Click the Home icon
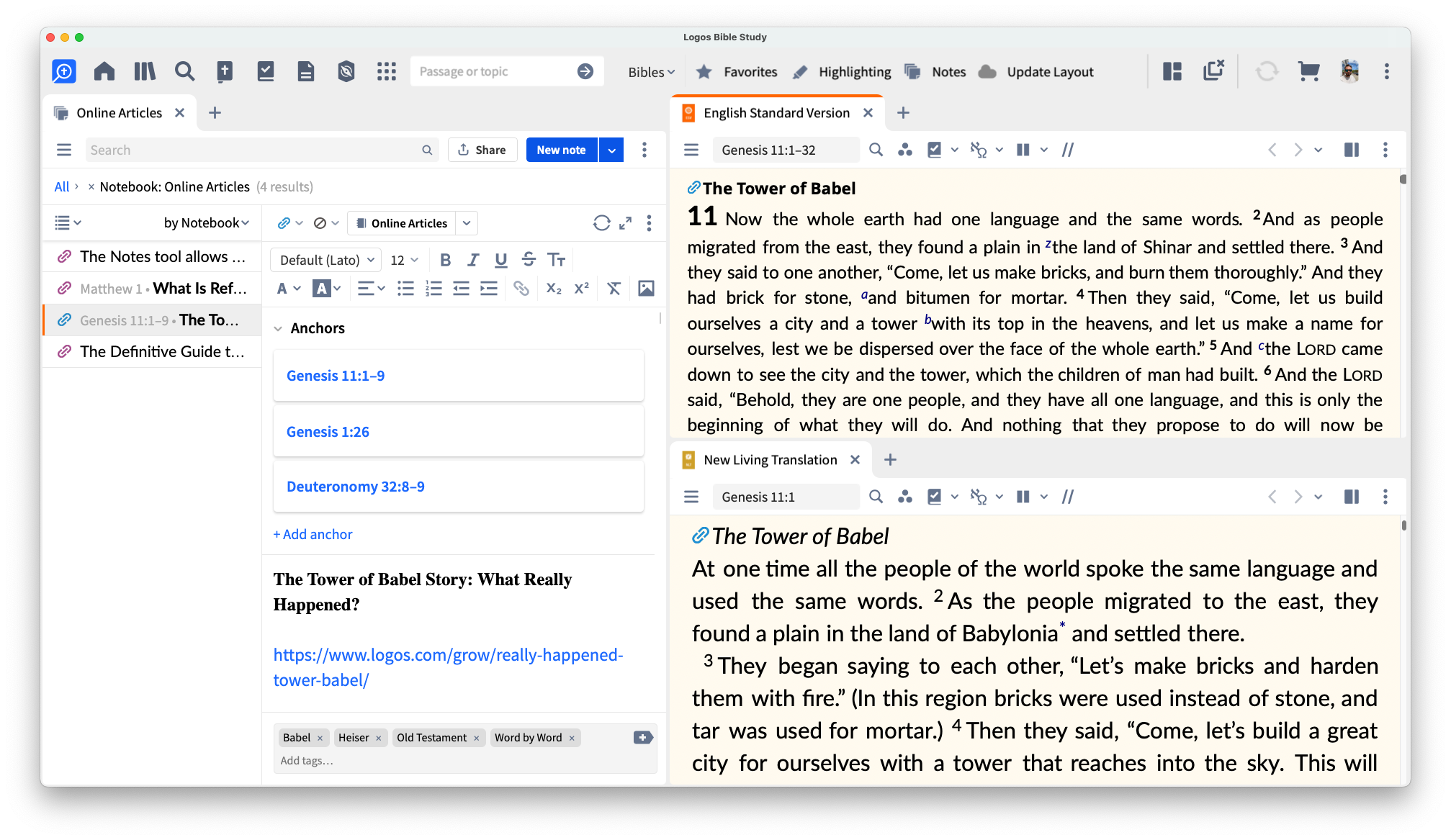Image resolution: width=1451 pixels, height=840 pixels. pyautogui.click(x=104, y=71)
